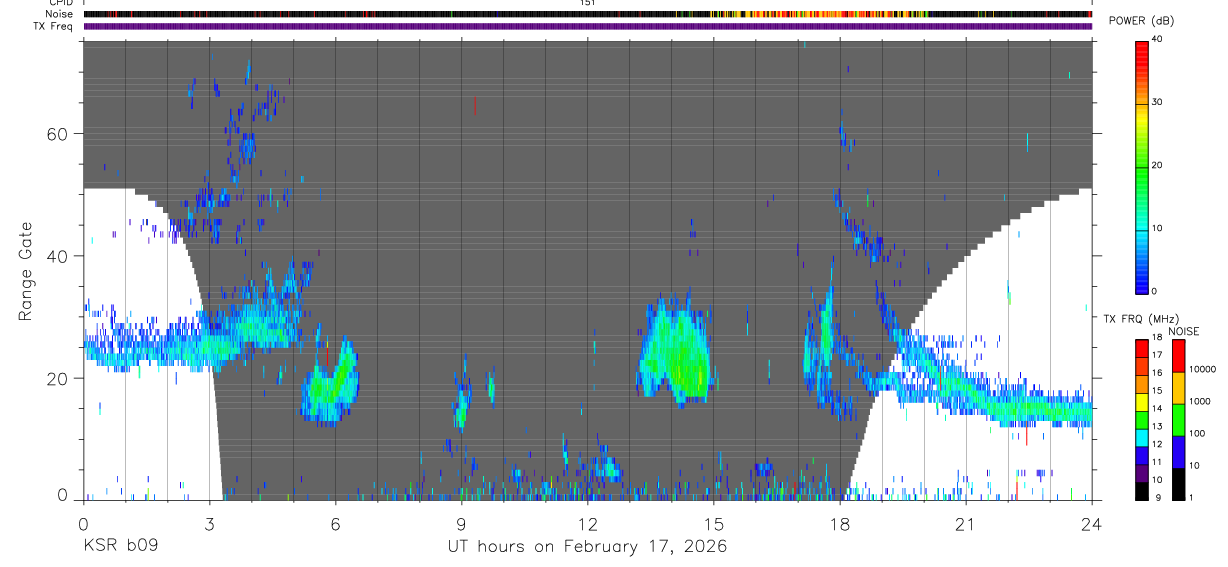Click the echo patch near 6 UT
The image size is (1228, 567).
tap(331, 382)
